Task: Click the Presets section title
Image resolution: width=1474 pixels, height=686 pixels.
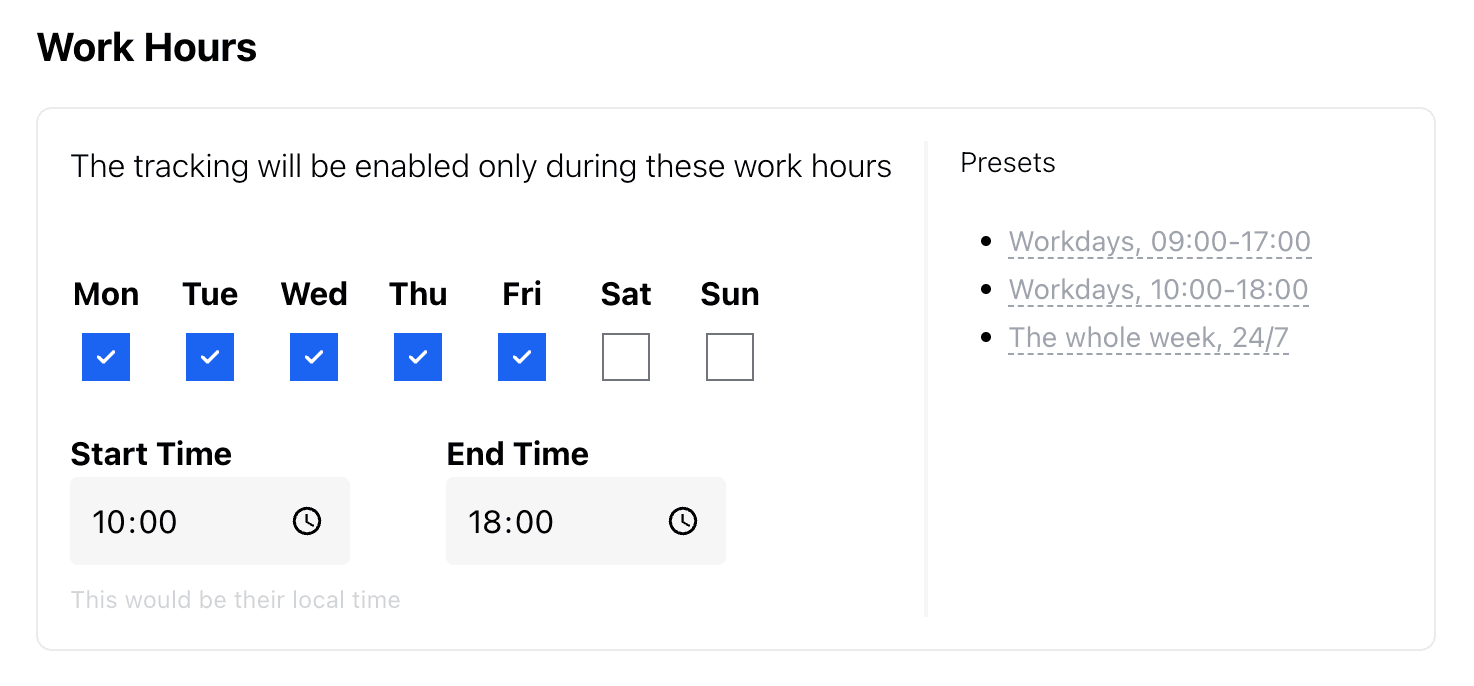Action: 1007,162
